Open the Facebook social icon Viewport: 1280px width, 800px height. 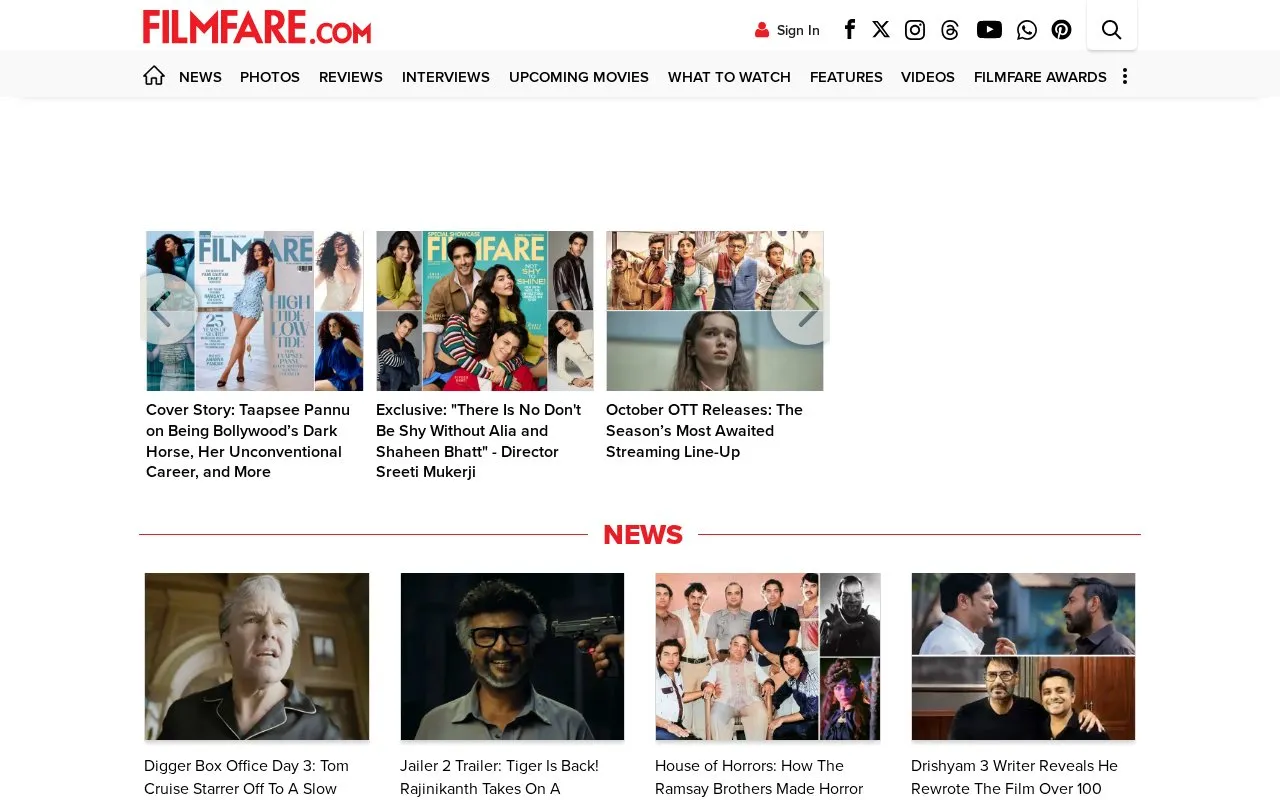point(849,29)
